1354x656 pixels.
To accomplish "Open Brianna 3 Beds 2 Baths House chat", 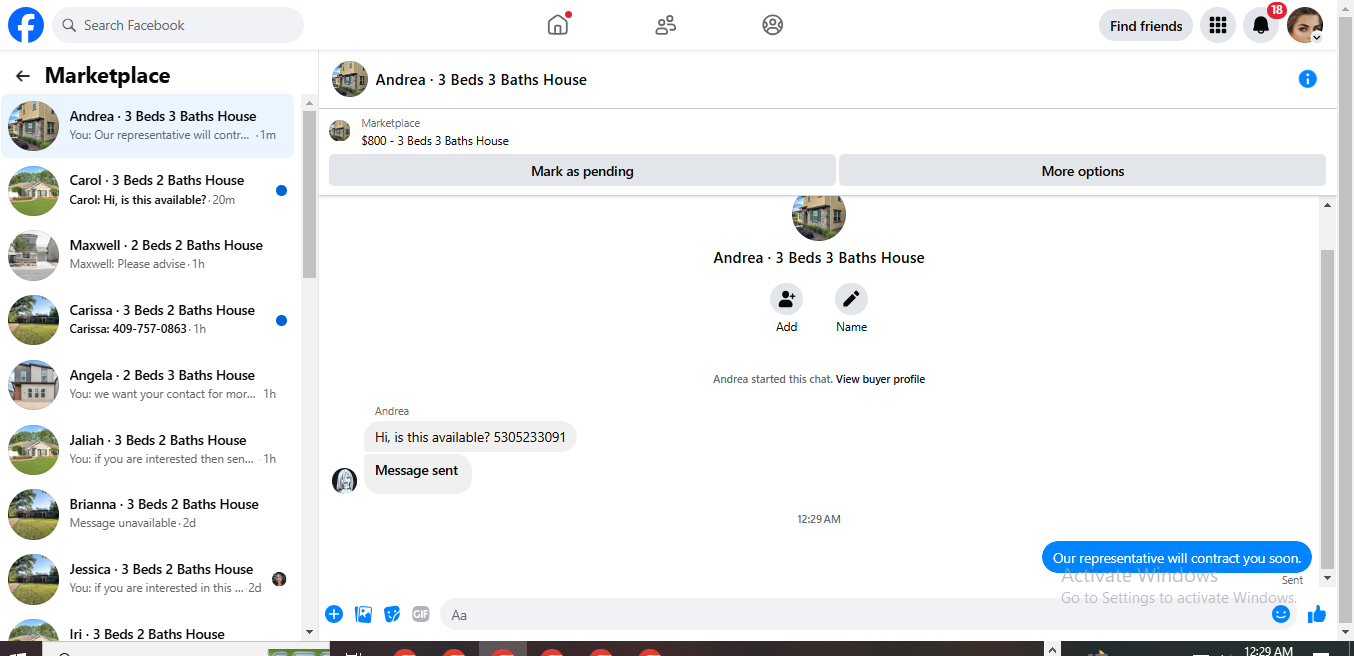I will coord(148,514).
